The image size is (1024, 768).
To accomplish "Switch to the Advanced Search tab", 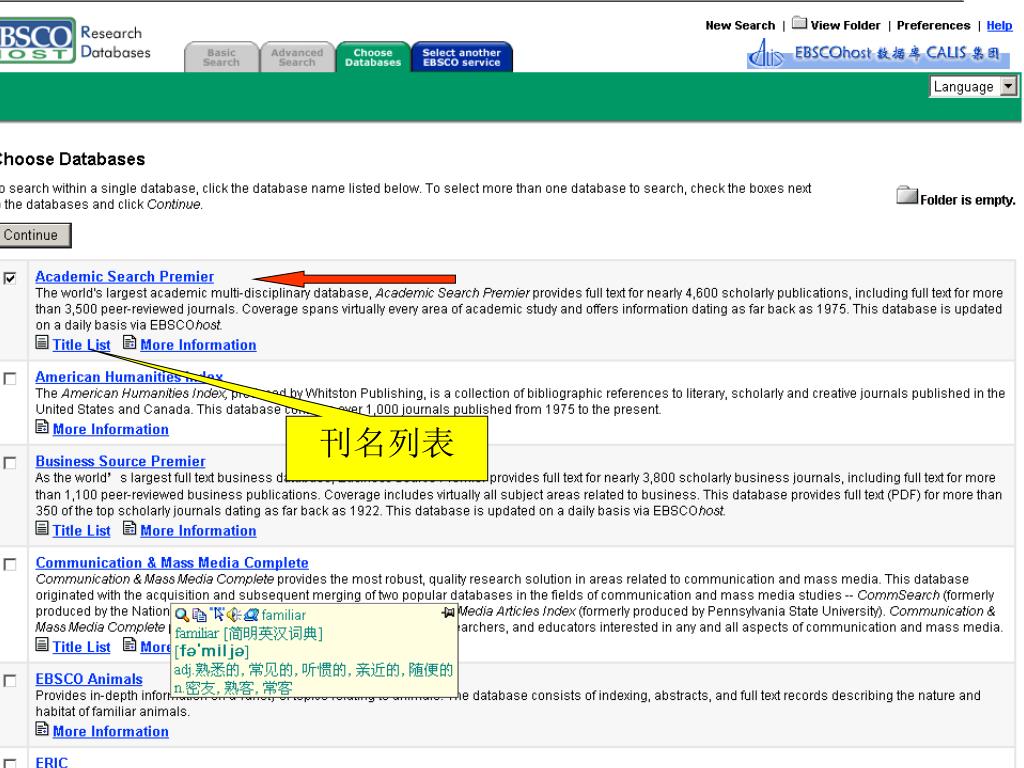I will click(x=297, y=57).
